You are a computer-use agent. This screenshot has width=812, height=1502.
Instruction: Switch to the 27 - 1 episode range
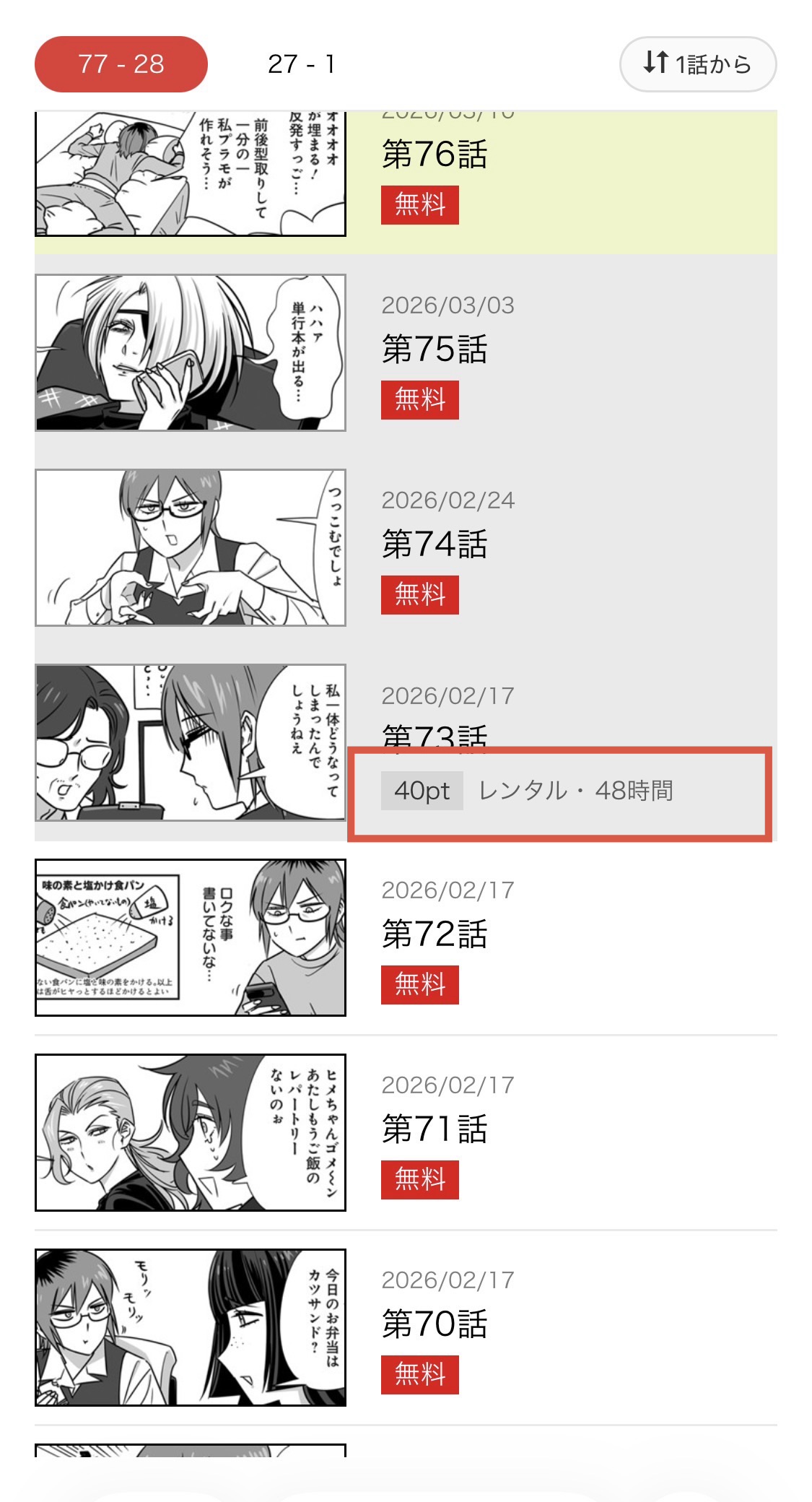pos(301,64)
